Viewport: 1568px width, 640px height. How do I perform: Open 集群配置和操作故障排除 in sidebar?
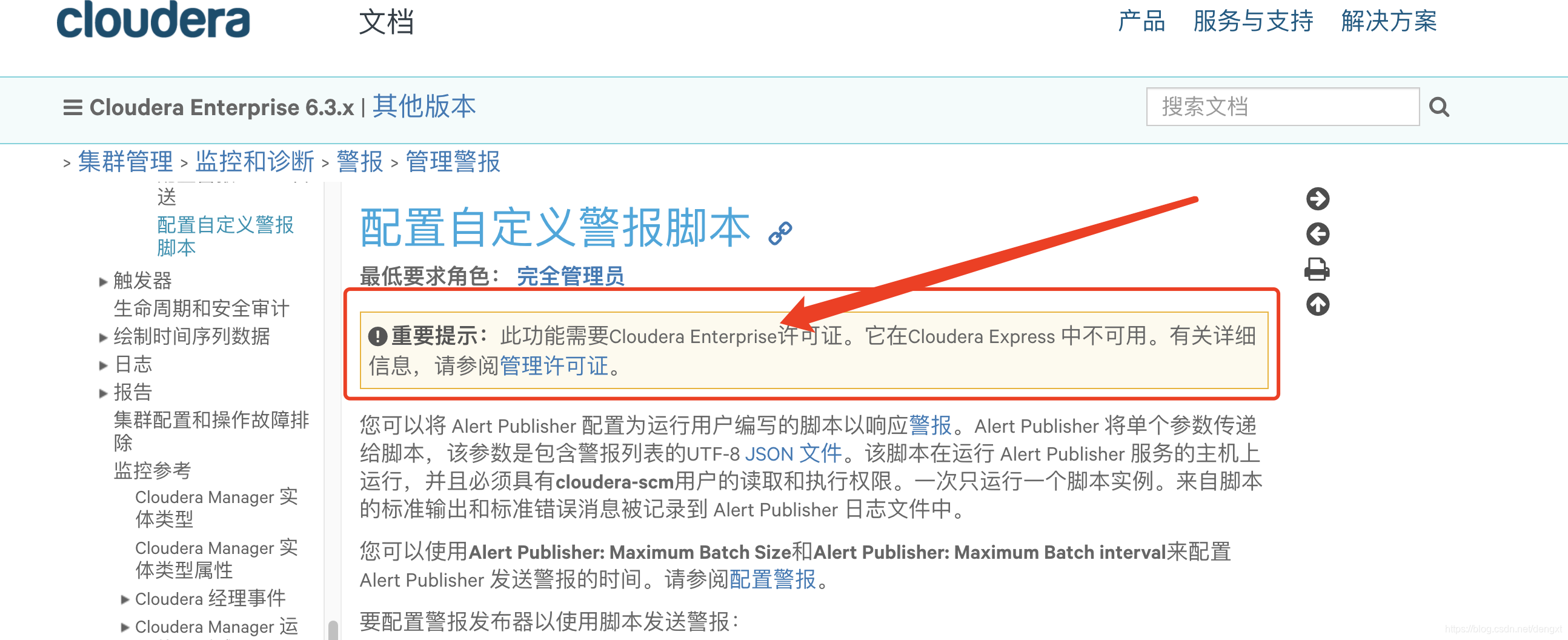point(211,430)
